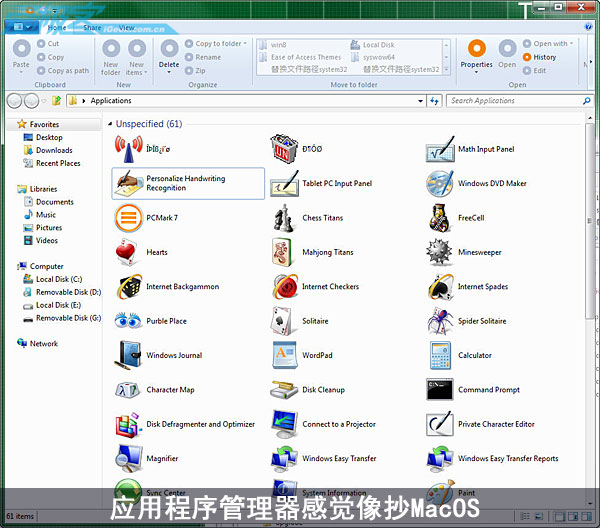Expand the Move to folder gallery
The height and width of the screenshot is (528, 600).
click(446, 70)
